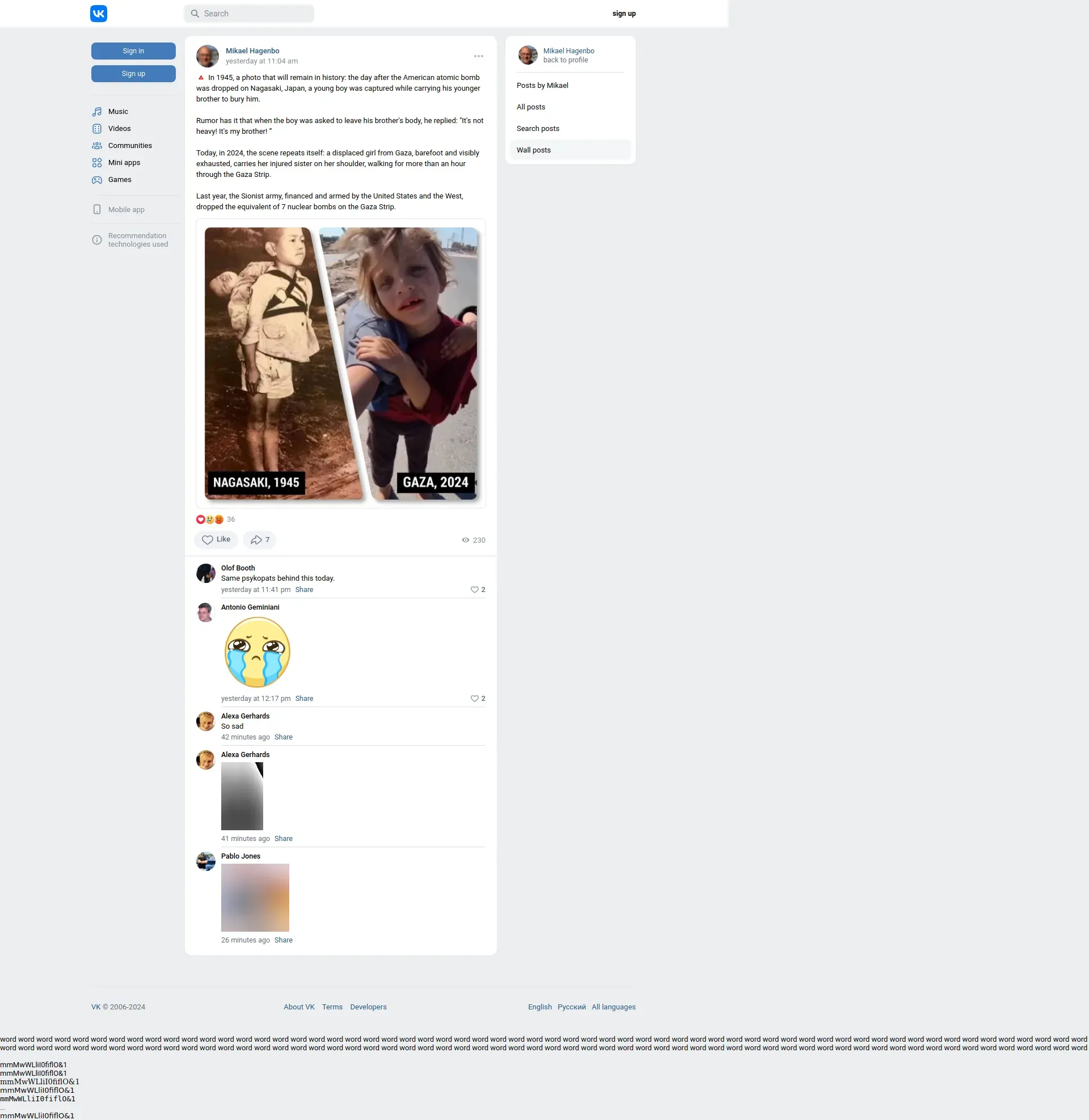Open the Mini apps icon
This screenshot has width=1089, height=1120.
click(x=97, y=163)
